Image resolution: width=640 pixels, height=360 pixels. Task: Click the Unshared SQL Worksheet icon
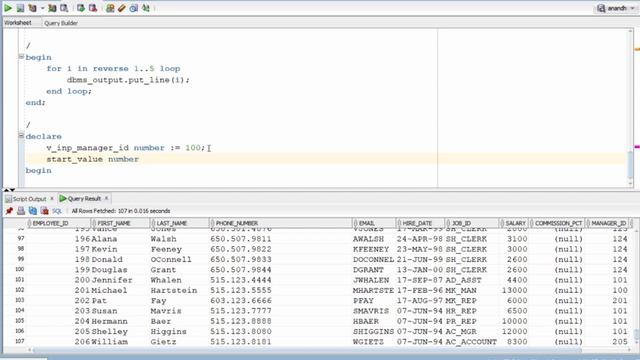coord(110,8)
